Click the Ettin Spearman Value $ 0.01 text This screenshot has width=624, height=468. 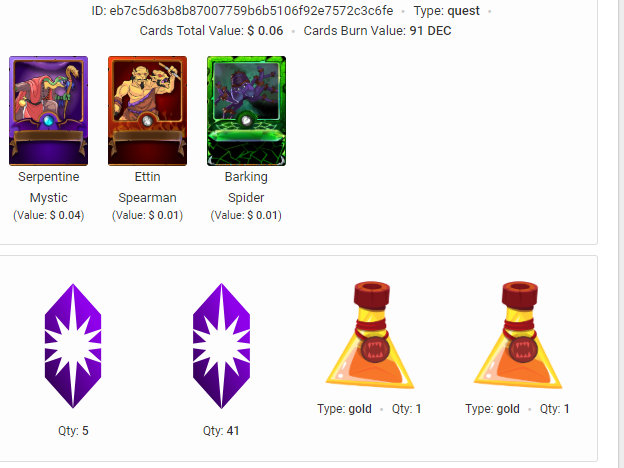point(147,215)
